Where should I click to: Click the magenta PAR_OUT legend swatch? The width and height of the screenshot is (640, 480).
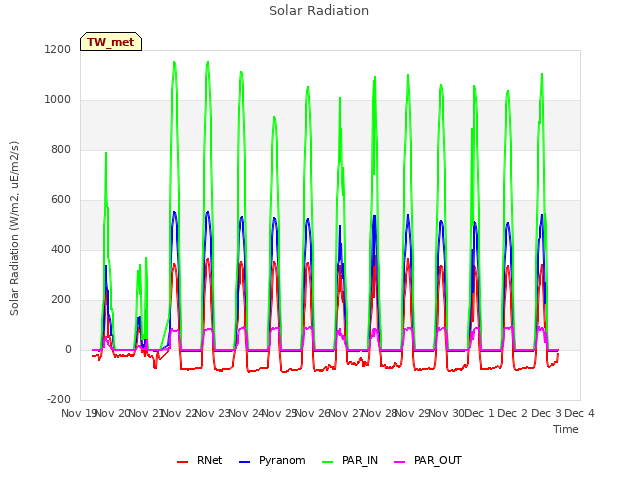coord(400,462)
